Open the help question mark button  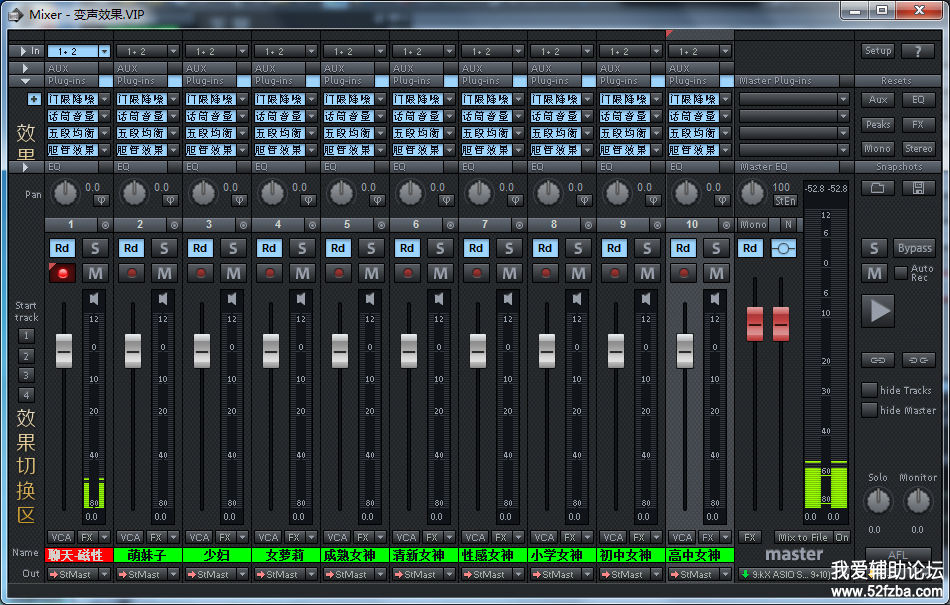coord(917,51)
